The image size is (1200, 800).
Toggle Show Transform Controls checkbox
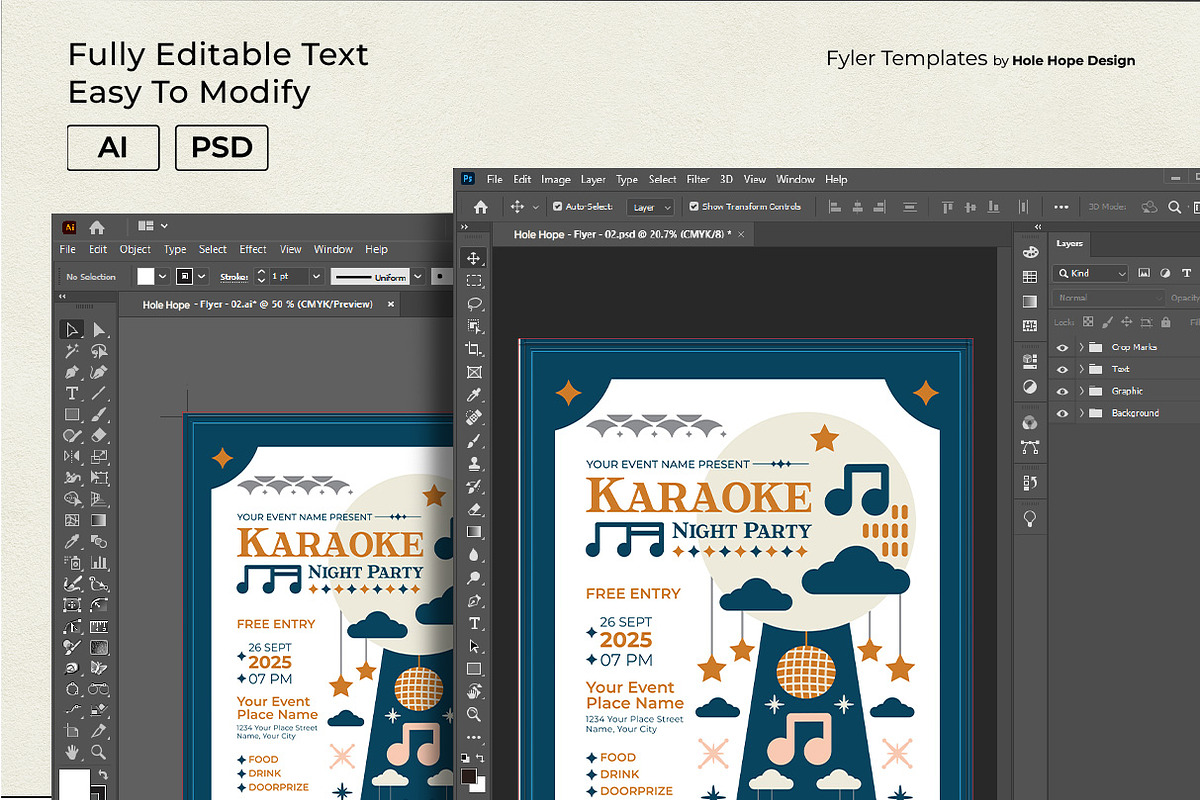[694, 207]
